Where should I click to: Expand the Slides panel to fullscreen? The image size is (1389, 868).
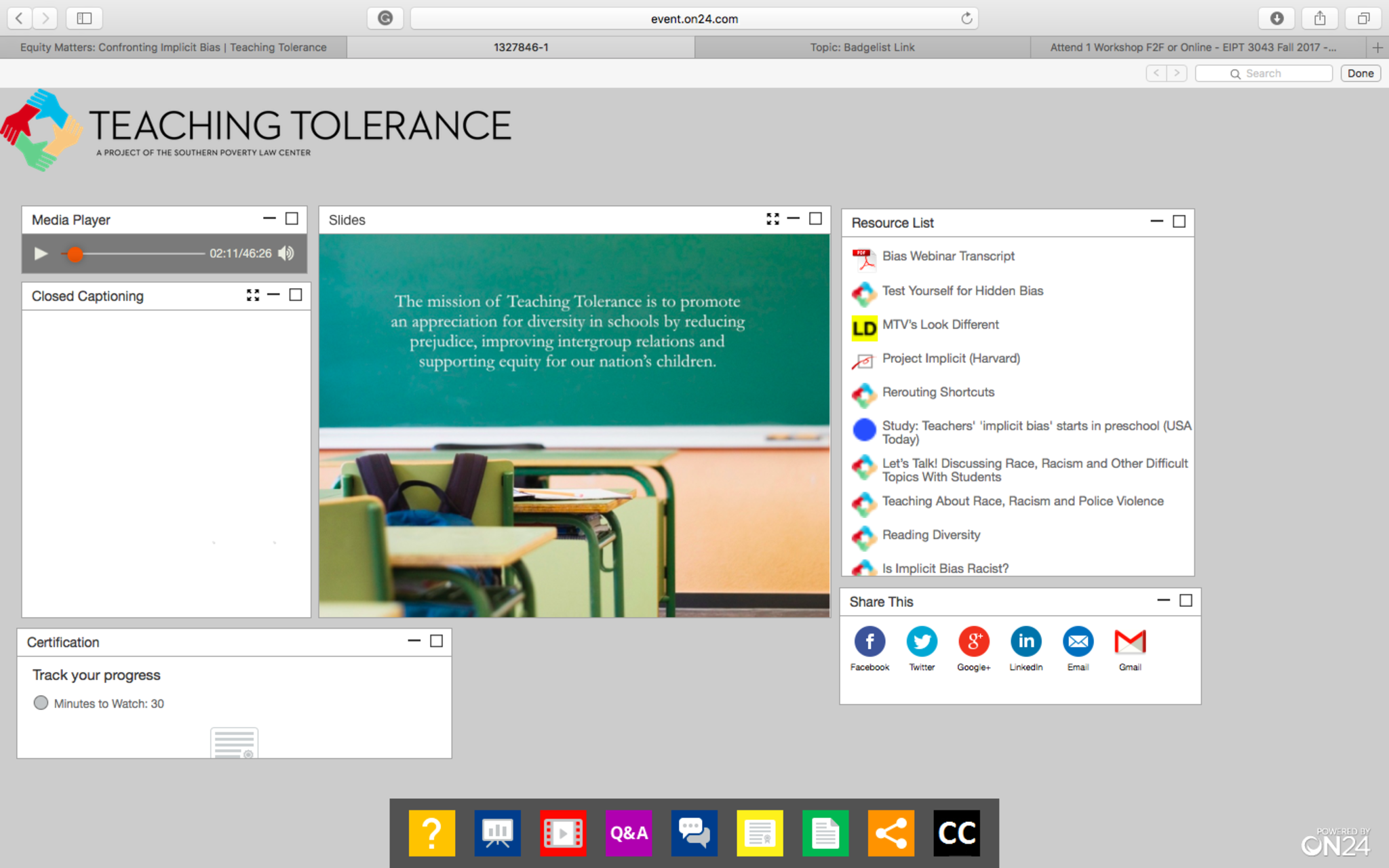point(772,219)
